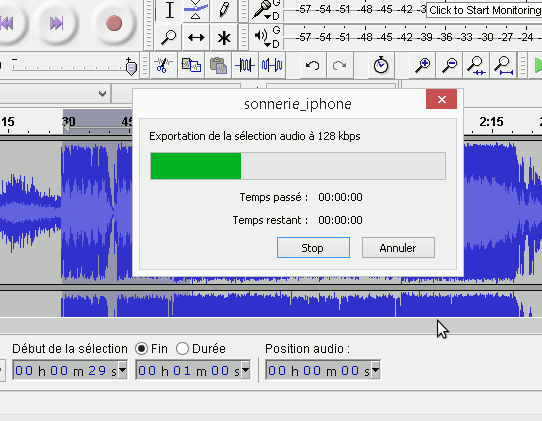Select the Durée radio button

[x=182, y=348]
